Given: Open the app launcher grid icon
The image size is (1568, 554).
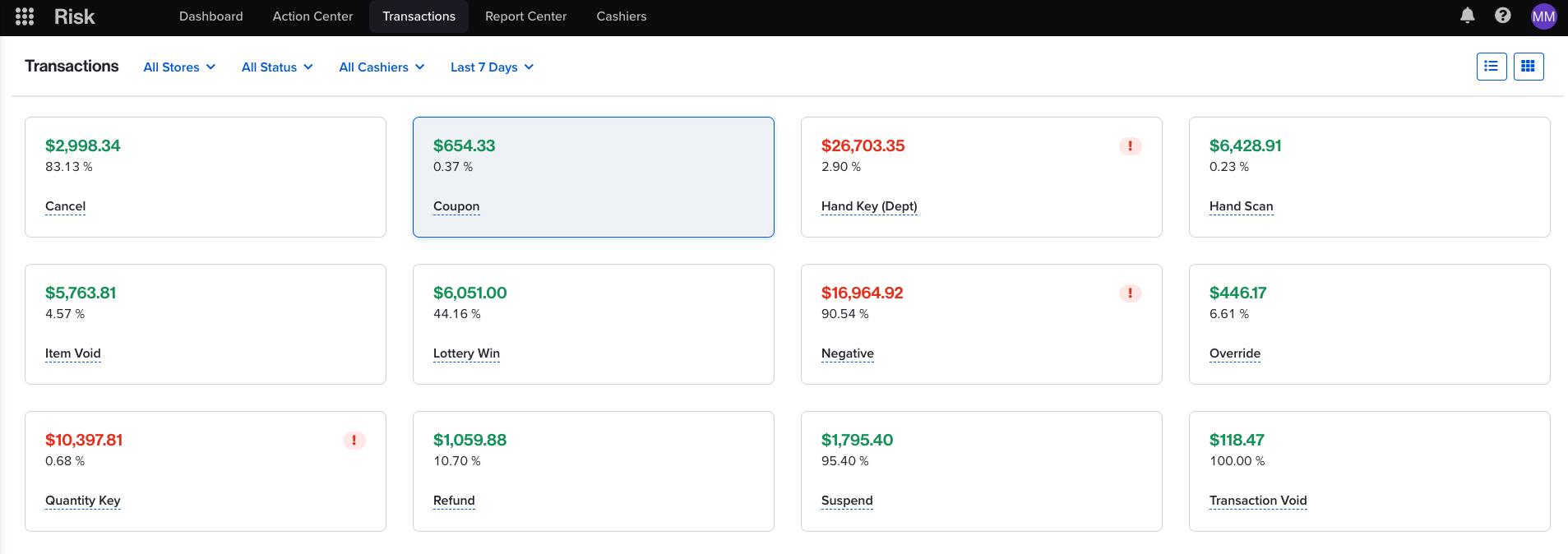Looking at the screenshot, I should click(25, 16).
